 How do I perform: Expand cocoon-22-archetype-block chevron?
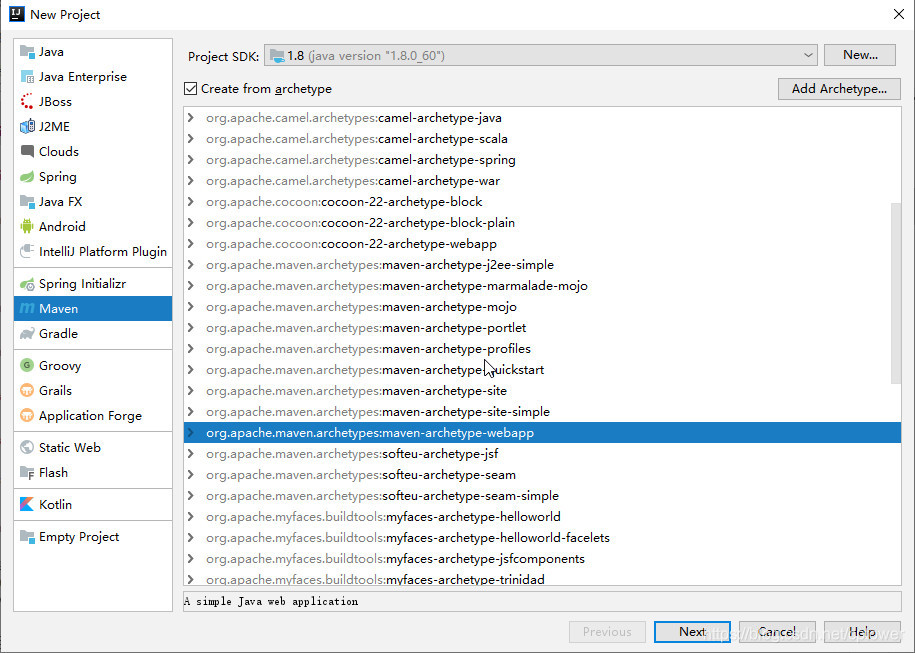[x=191, y=202]
